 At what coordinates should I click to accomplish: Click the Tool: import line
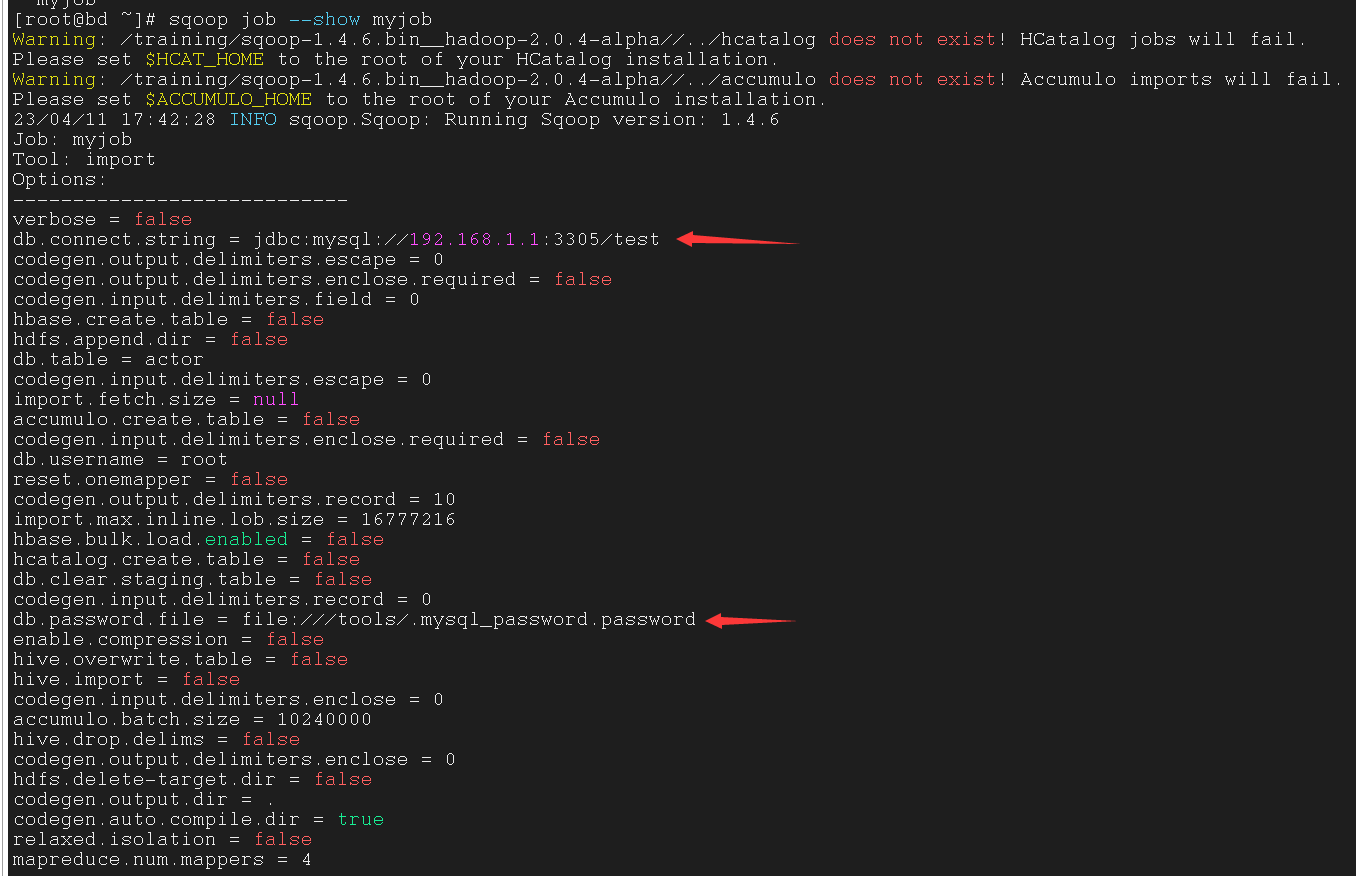[x=84, y=160]
